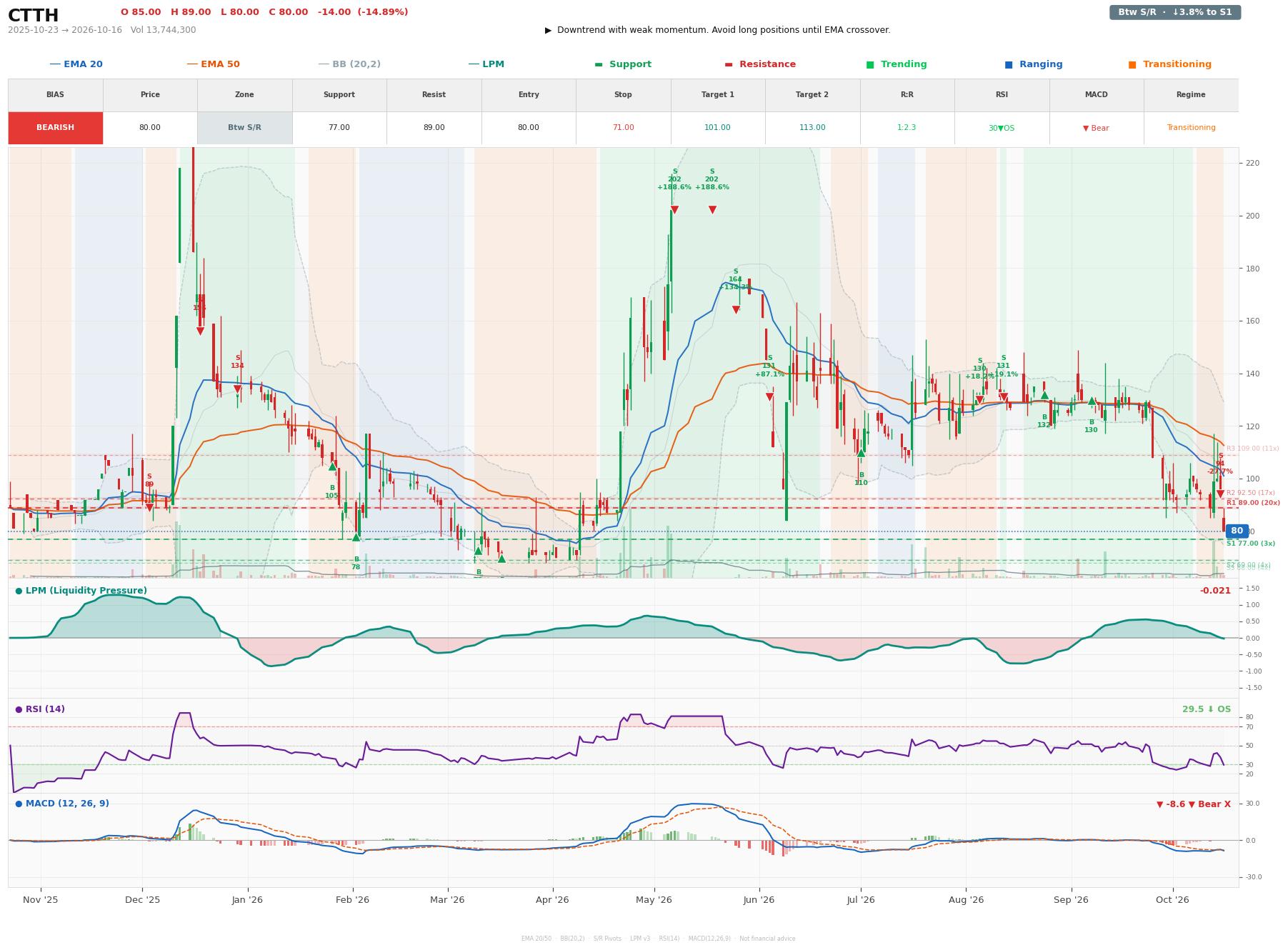Select the Price column header
This screenshot has width=1288, height=950.
coord(150,95)
